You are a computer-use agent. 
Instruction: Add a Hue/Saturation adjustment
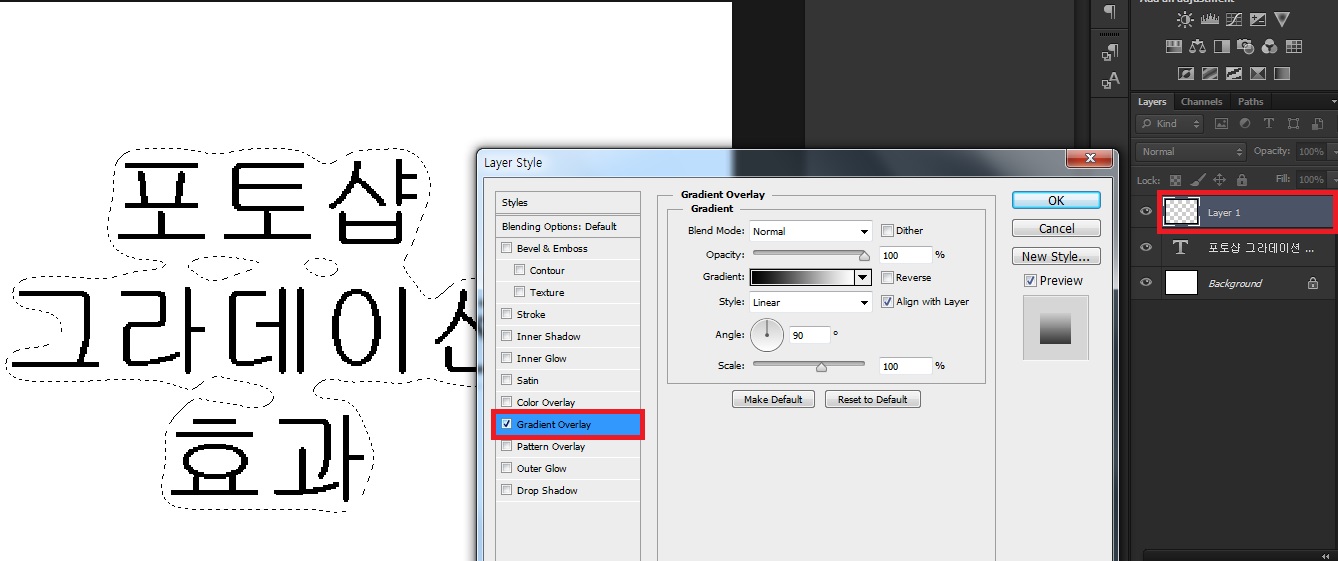pyautogui.click(x=1174, y=46)
